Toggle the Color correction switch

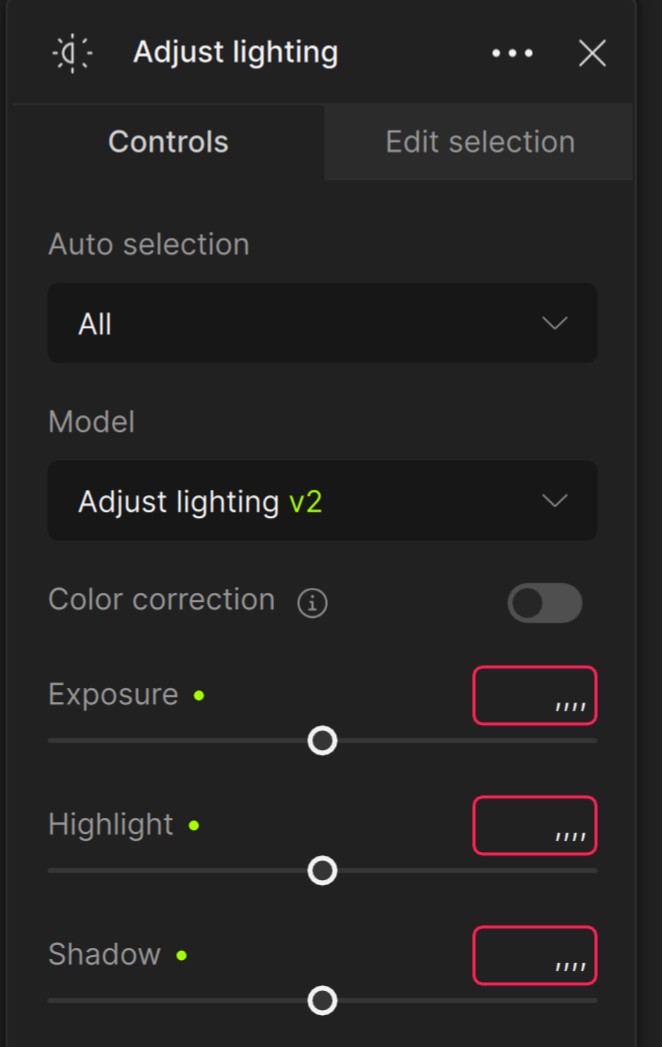(x=544, y=603)
